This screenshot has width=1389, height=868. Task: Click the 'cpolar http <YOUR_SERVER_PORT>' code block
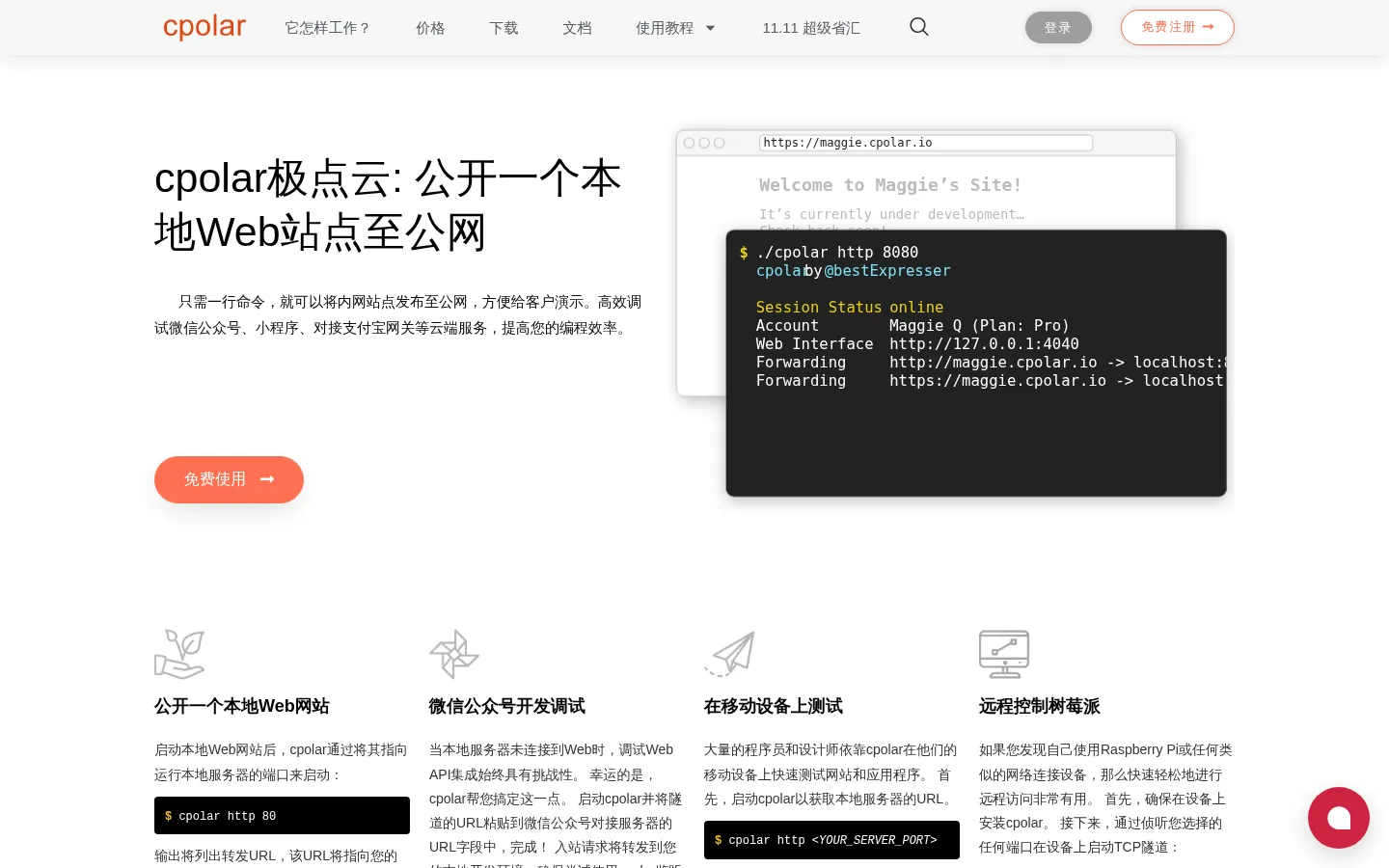point(831,840)
